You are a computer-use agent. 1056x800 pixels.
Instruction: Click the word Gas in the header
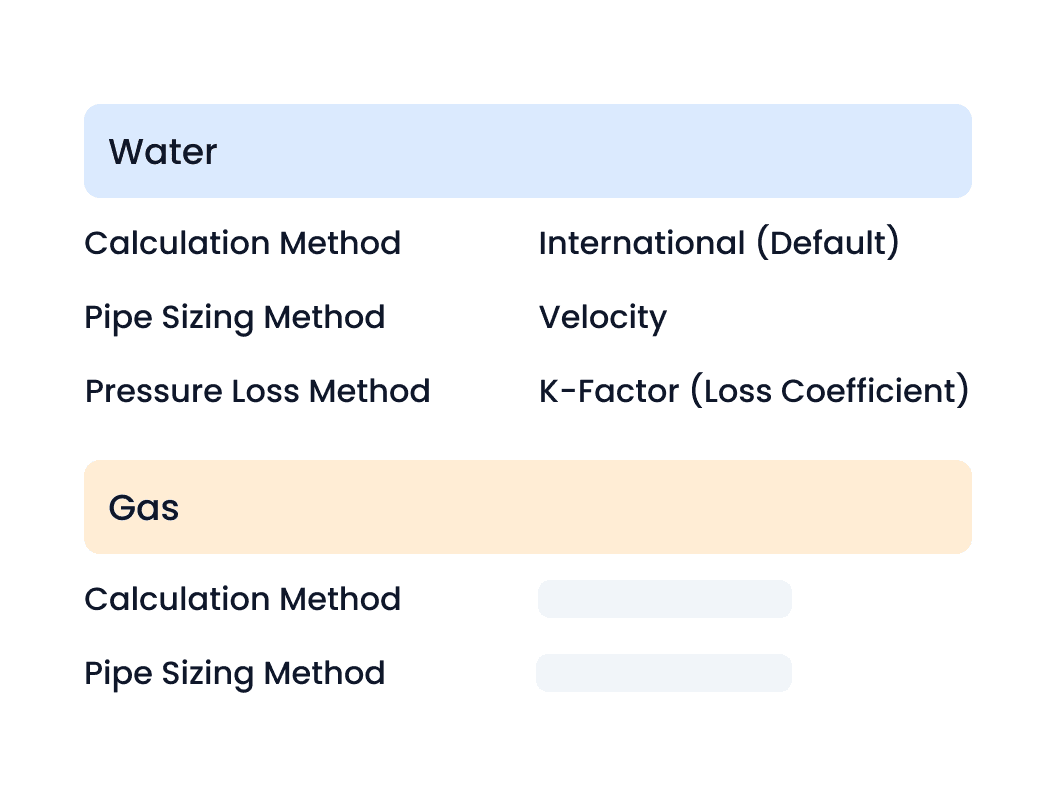click(x=143, y=508)
